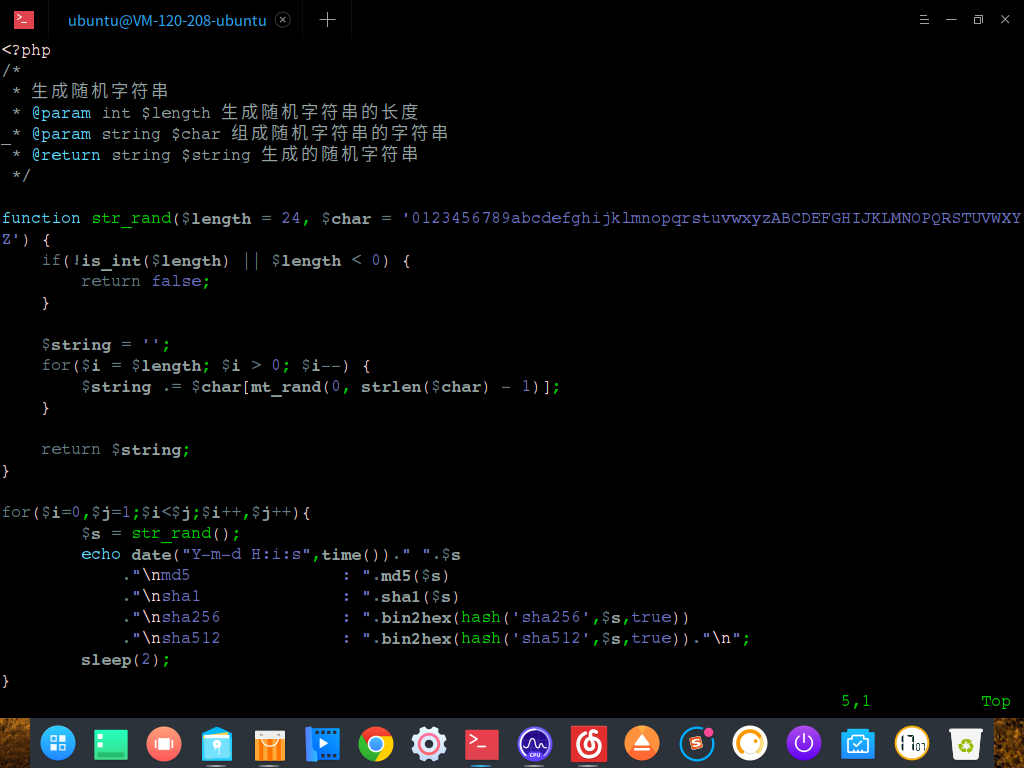Image resolution: width=1024 pixels, height=768 pixels.
Task: Click the plus to open a new terminal tab
Action: tap(327, 19)
